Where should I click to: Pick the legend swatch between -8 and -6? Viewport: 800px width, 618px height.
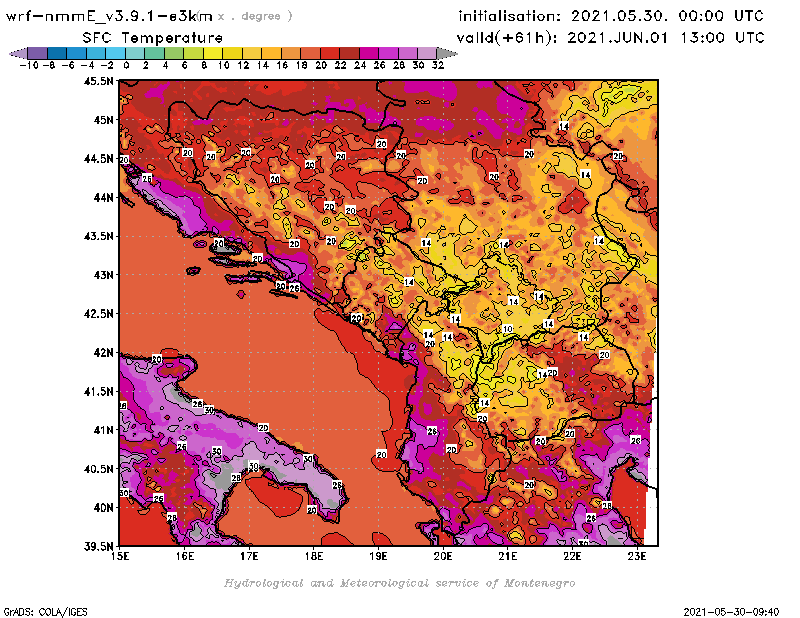point(57,53)
